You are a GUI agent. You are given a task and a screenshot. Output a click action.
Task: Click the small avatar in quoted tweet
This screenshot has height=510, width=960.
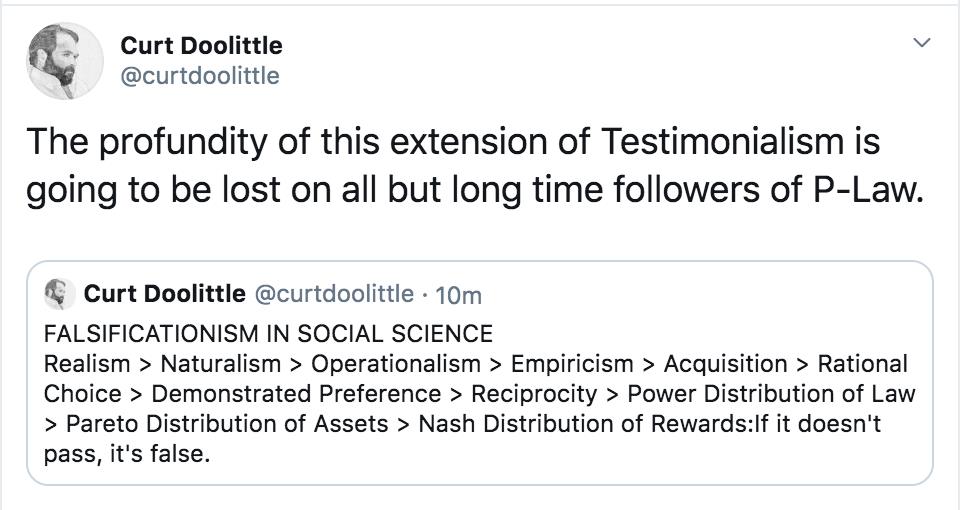[x=59, y=293]
